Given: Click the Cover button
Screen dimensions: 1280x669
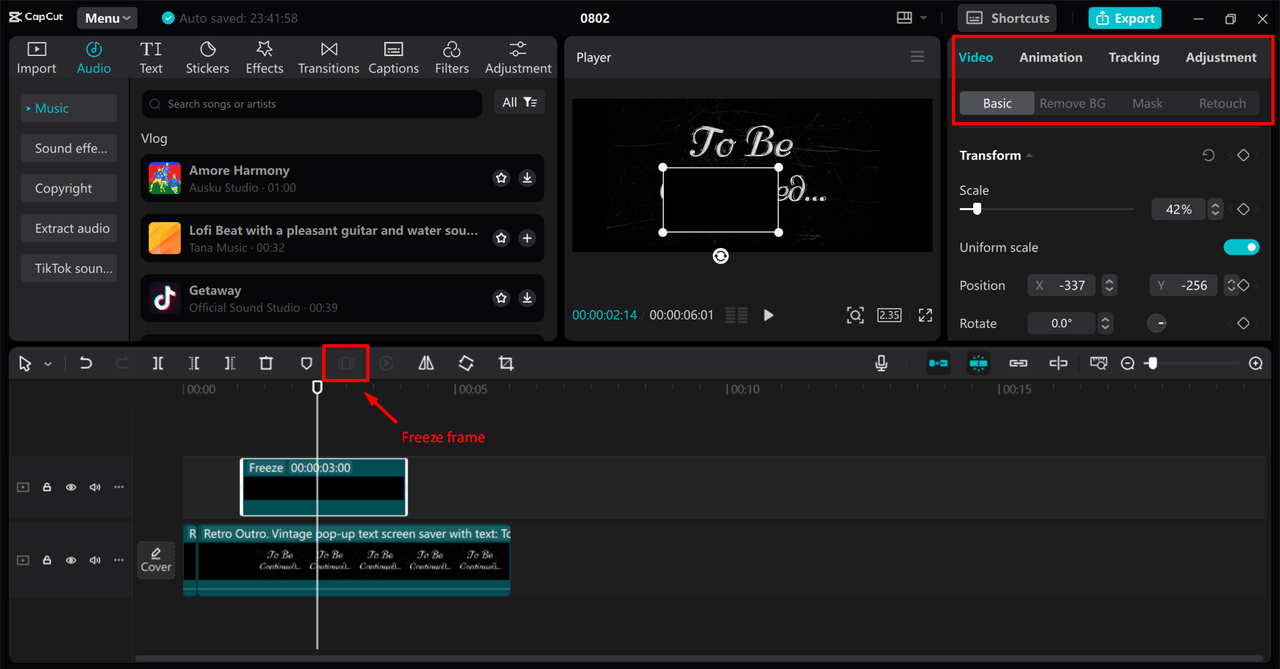Looking at the screenshot, I should [156, 560].
